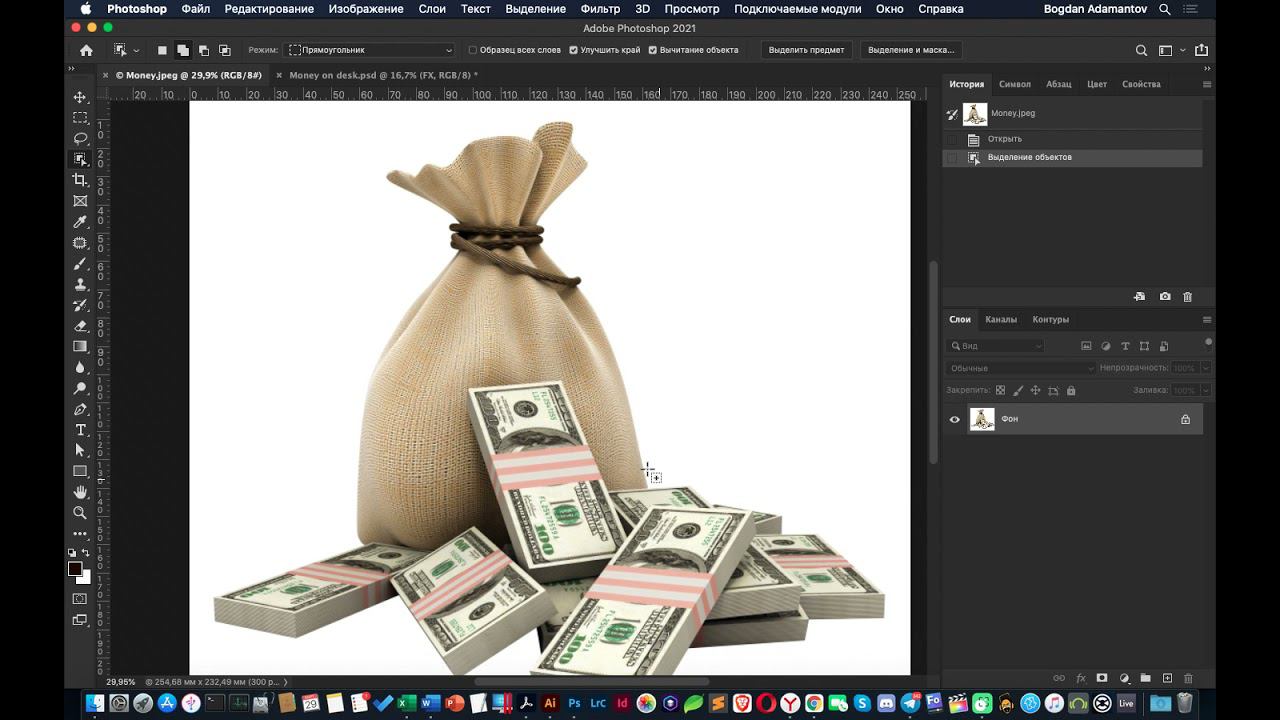Open the layer filter 'Вид' dropdown
This screenshot has width=1280, height=720.
point(996,346)
